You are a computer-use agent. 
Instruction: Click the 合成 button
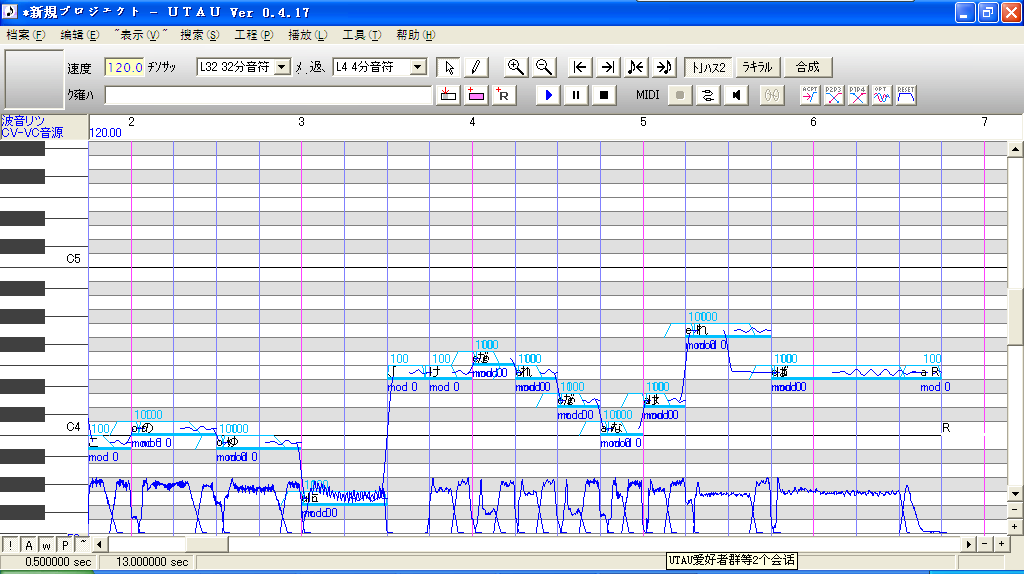pyautogui.click(x=808, y=67)
